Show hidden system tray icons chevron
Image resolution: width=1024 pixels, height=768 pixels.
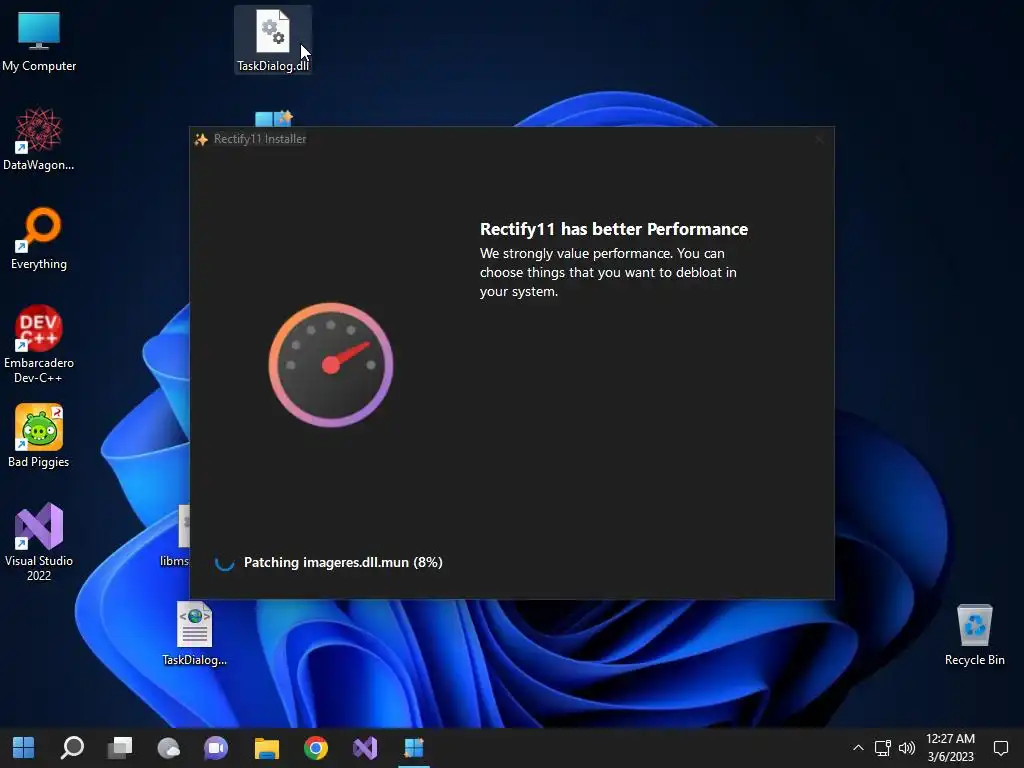pos(858,748)
